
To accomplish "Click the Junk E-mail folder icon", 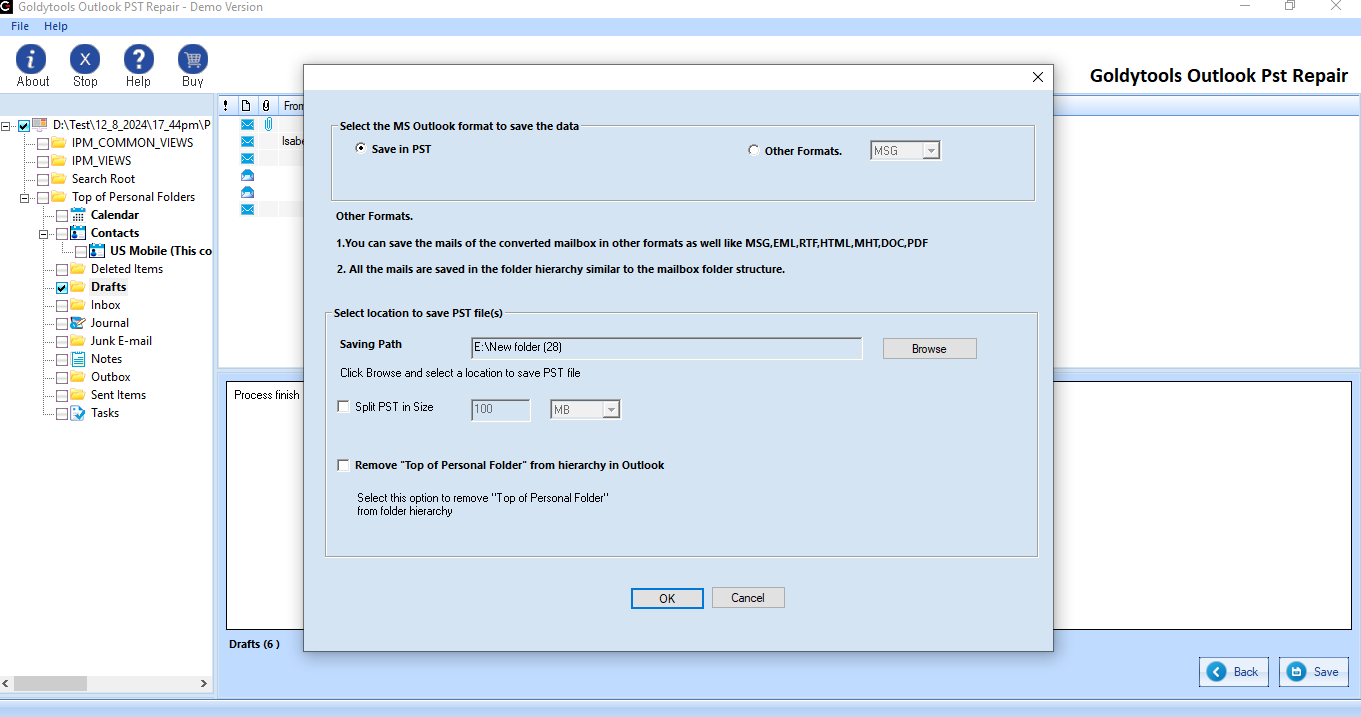I will pos(78,341).
